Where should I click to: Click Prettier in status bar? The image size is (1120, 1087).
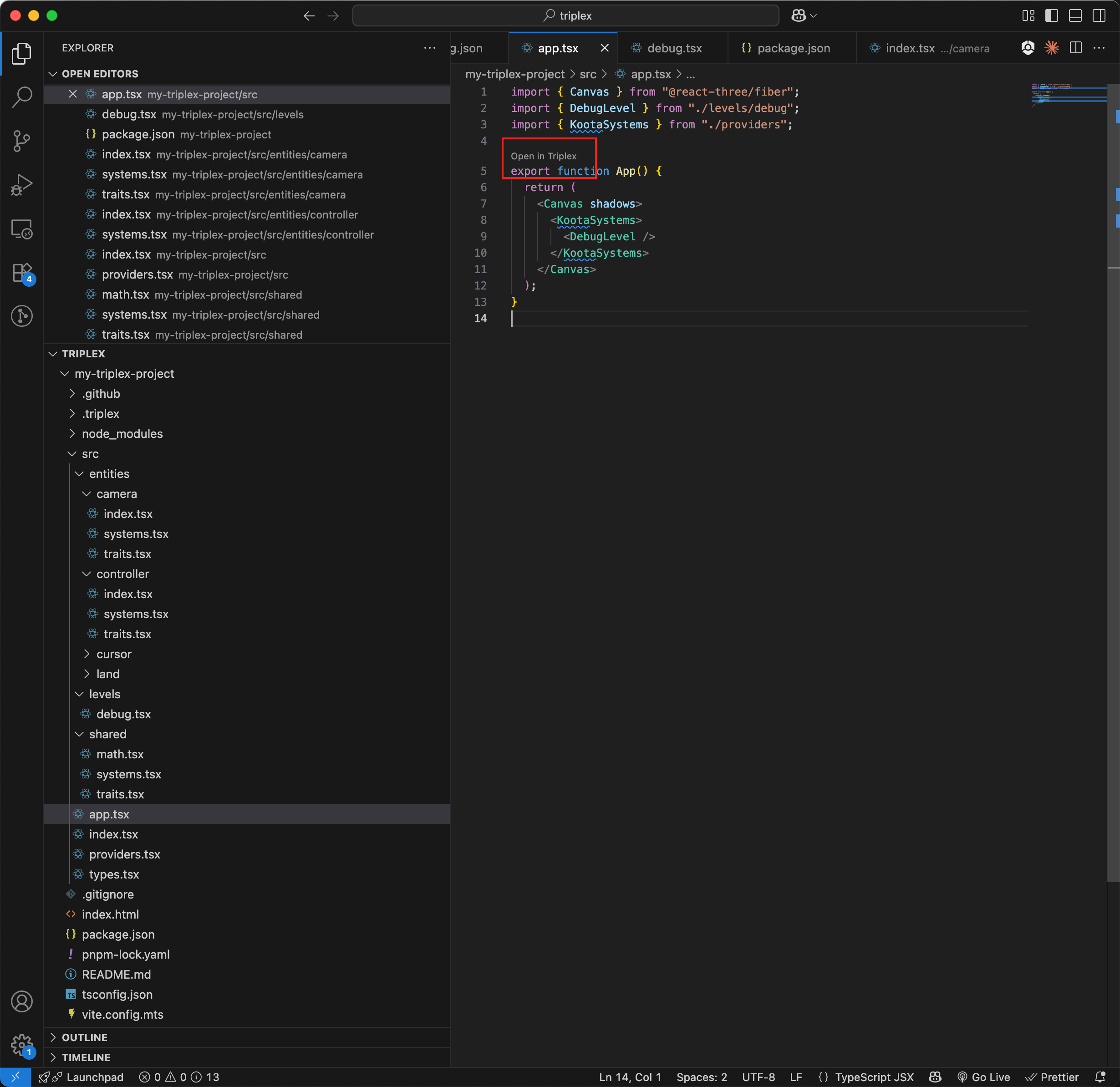point(1051,1077)
